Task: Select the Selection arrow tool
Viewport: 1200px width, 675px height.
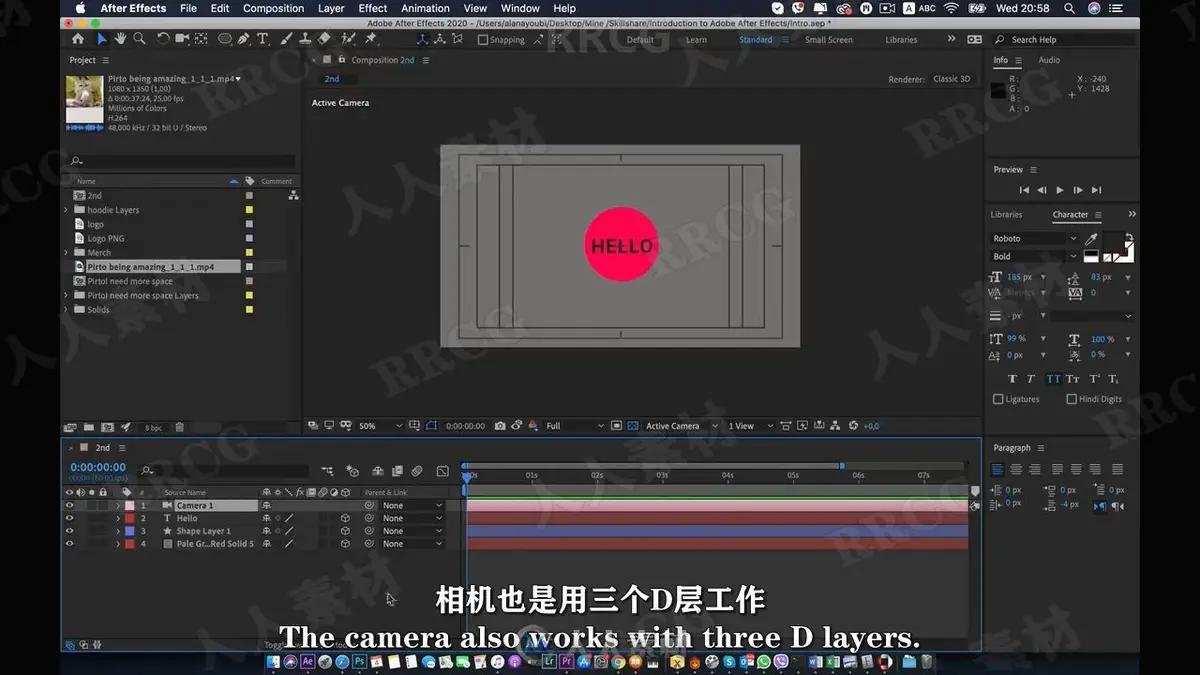Action: coord(101,39)
